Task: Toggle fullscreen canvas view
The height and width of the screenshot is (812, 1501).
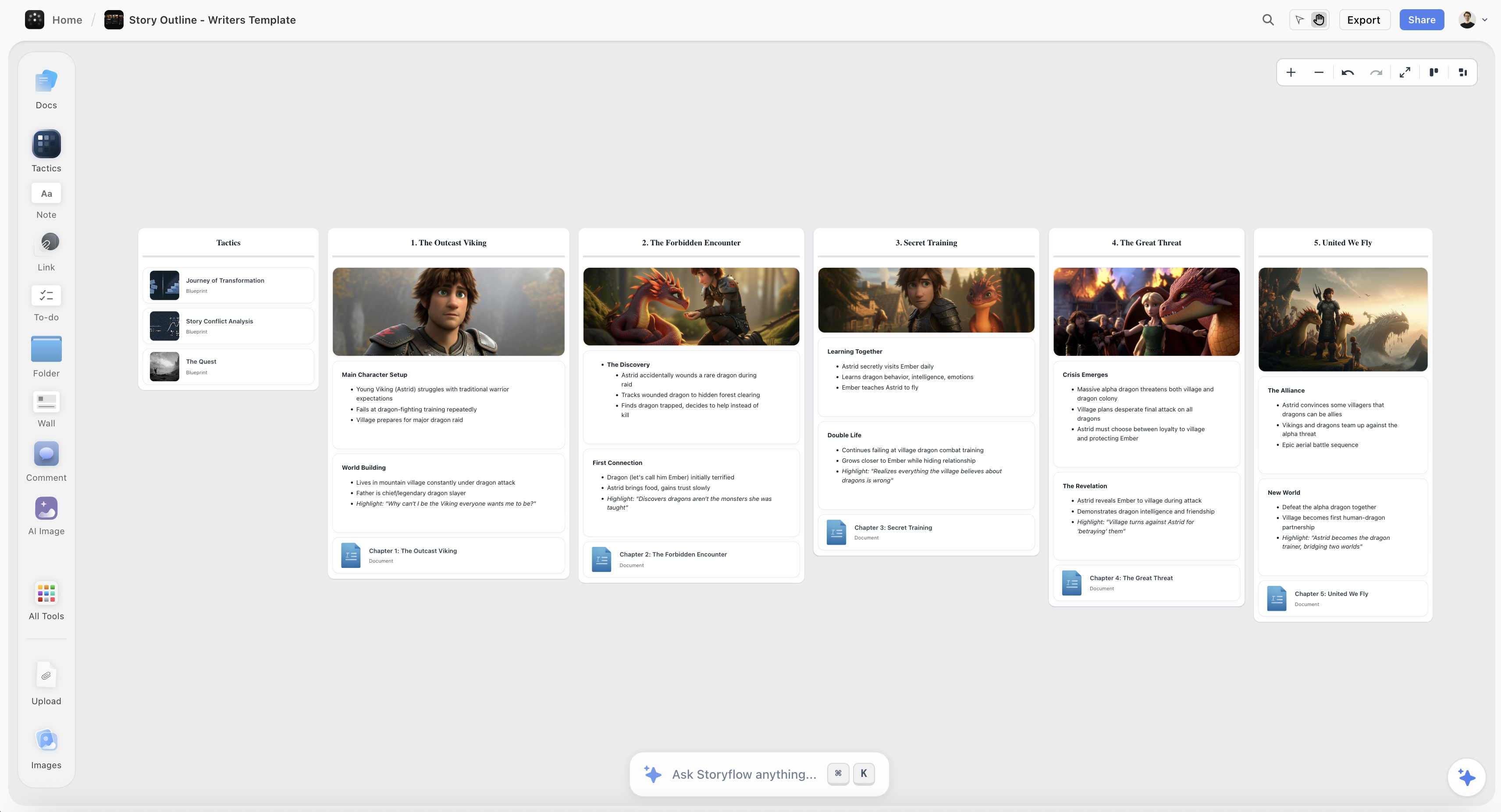Action: point(1405,72)
